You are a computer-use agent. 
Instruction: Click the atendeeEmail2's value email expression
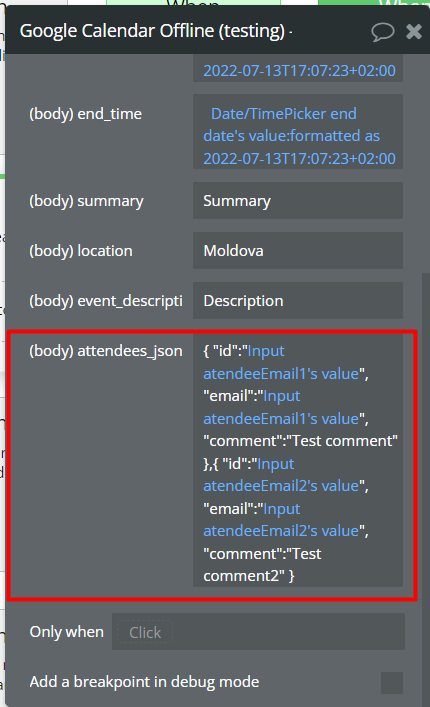tap(283, 520)
